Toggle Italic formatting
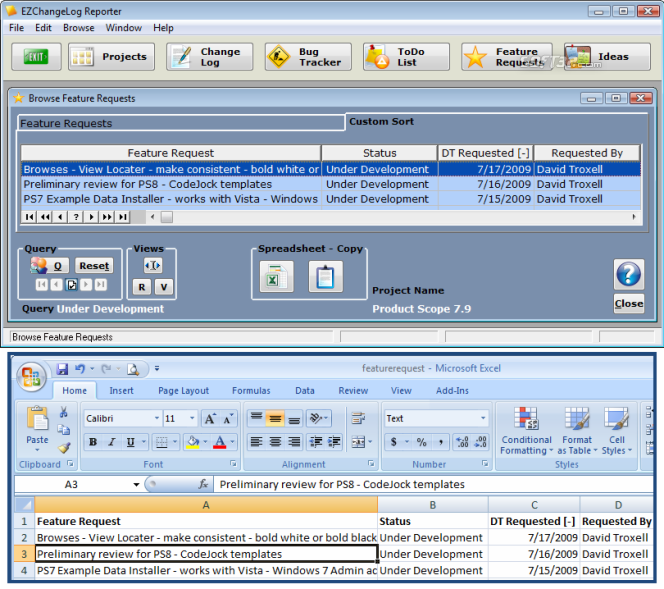664x589 pixels. [x=111, y=442]
